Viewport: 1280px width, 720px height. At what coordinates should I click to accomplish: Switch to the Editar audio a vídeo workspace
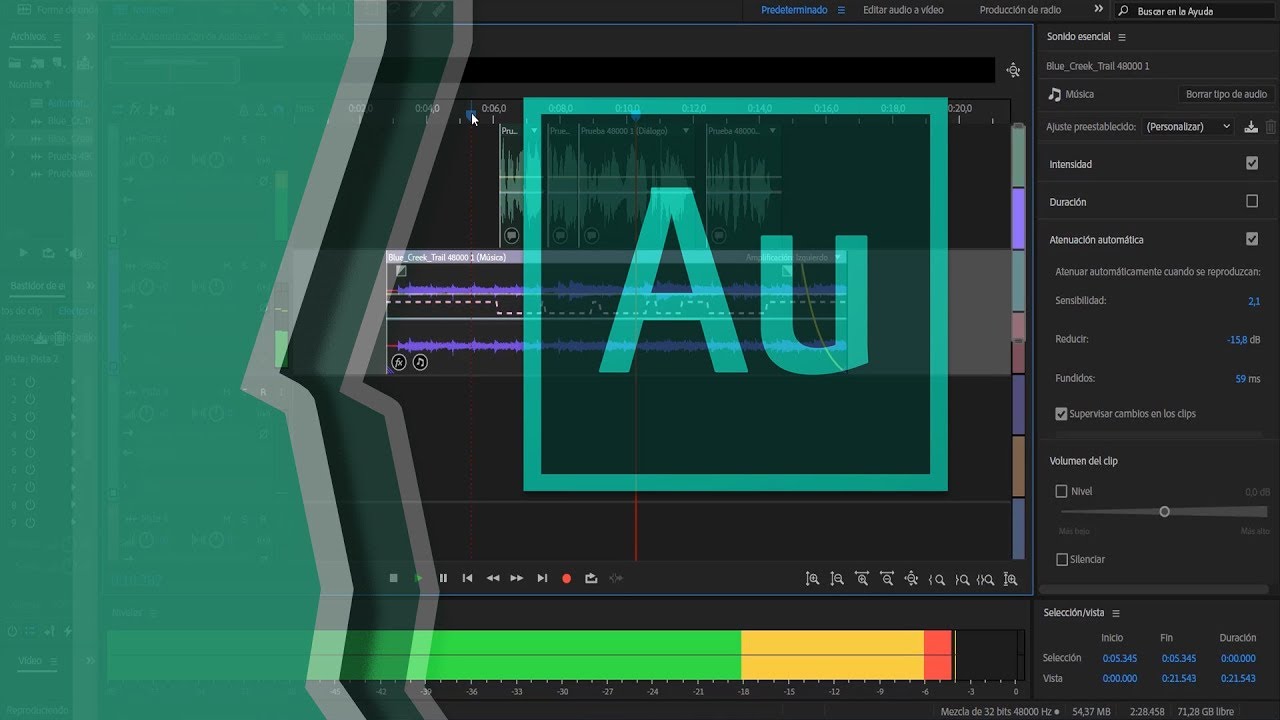[902, 8]
